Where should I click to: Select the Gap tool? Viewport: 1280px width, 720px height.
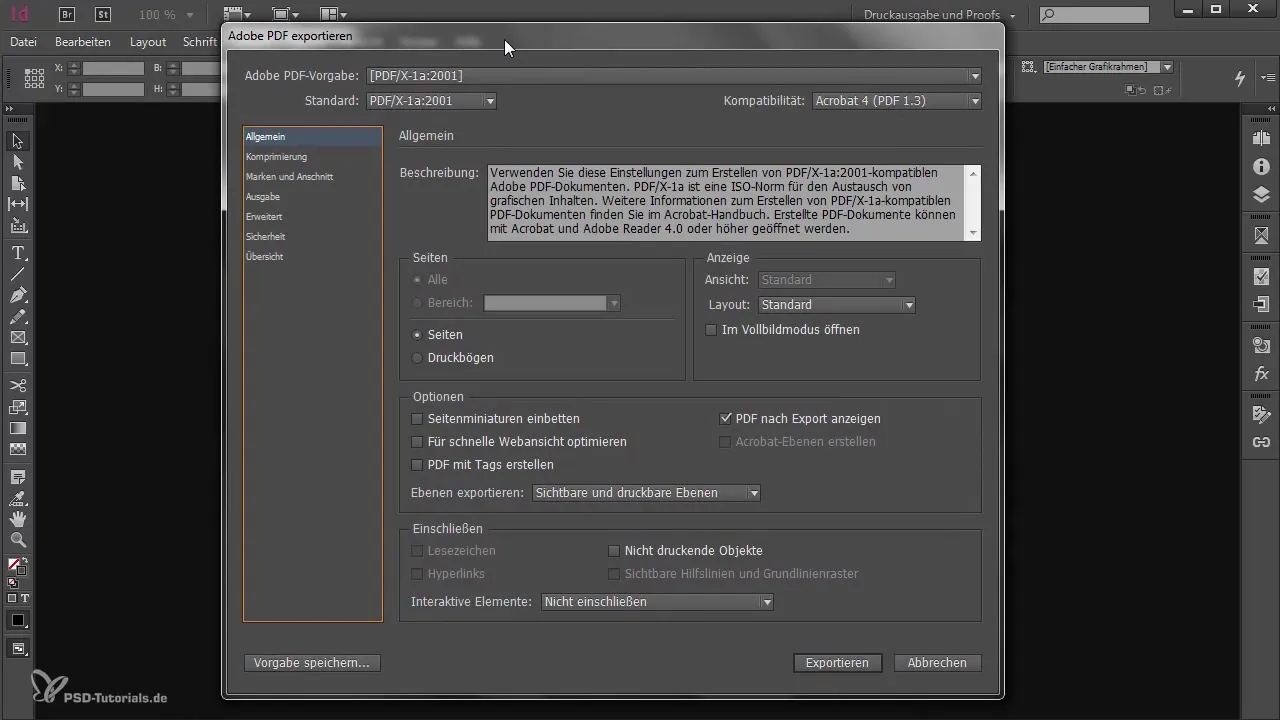click(18, 204)
